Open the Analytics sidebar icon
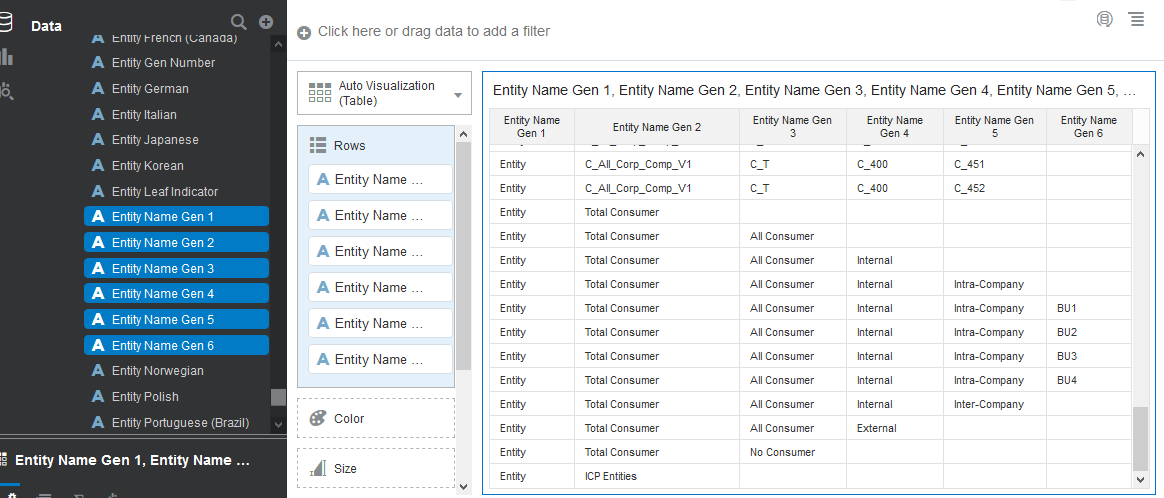Viewport: 1164px width, 498px height. tap(7, 91)
